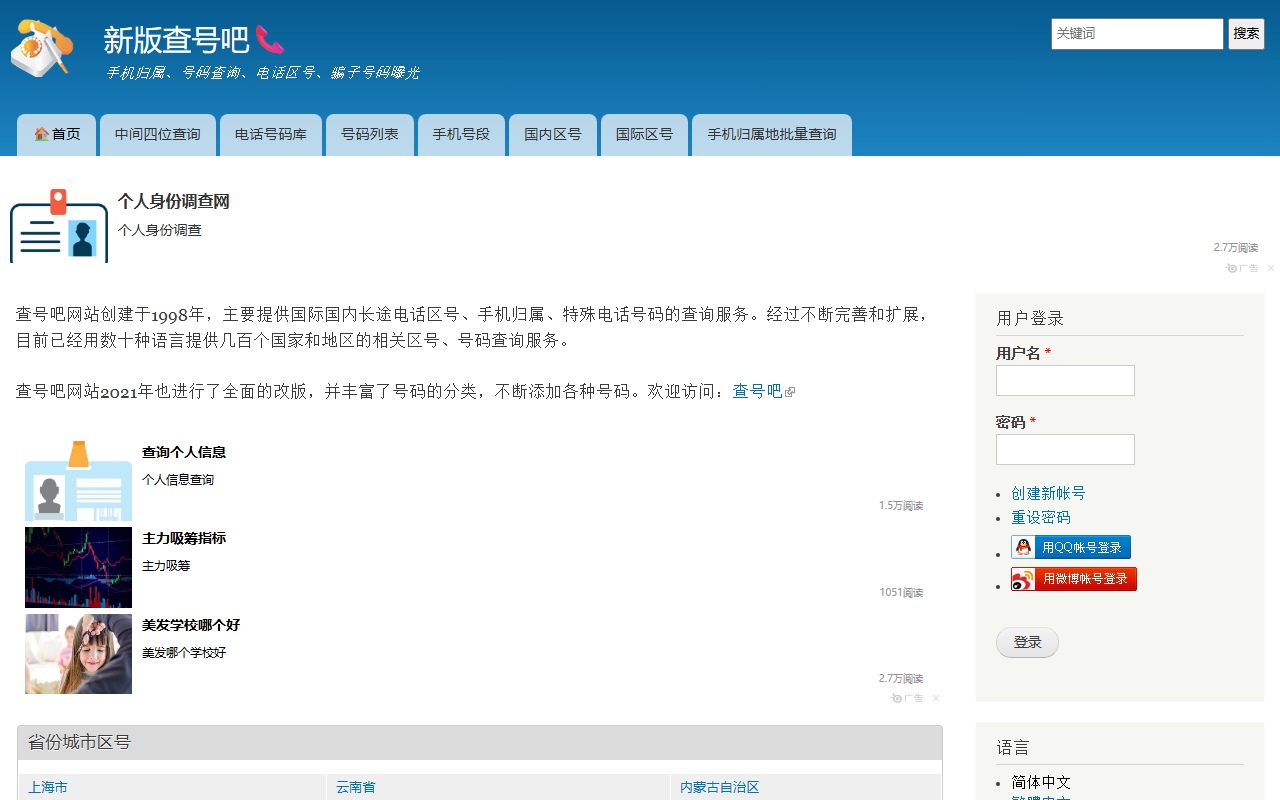Screen dimensions: 1280x800
Task: Focus the 关键词 search field
Action: [x=1137, y=34]
